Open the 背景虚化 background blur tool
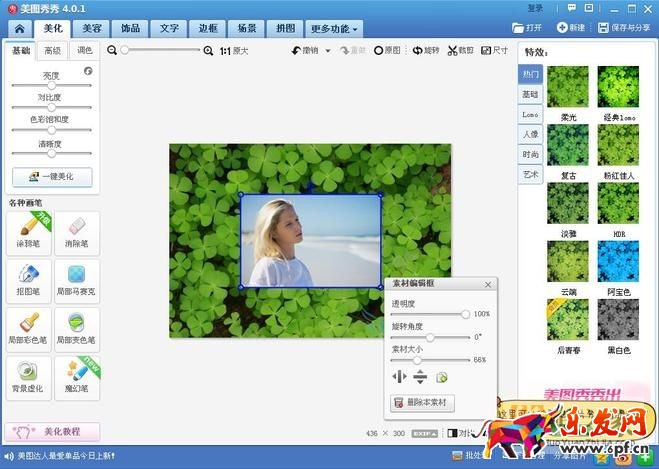The image size is (659, 469). pyautogui.click(x=28, y=376)
